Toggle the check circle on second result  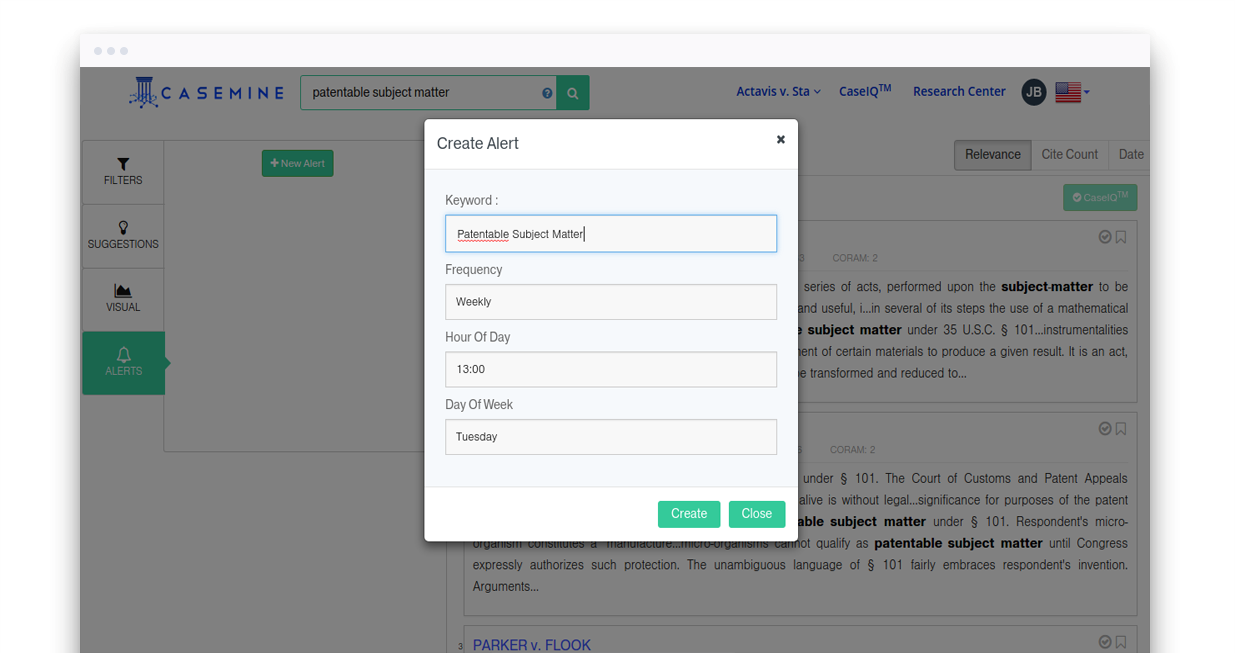click(1105, 428)
